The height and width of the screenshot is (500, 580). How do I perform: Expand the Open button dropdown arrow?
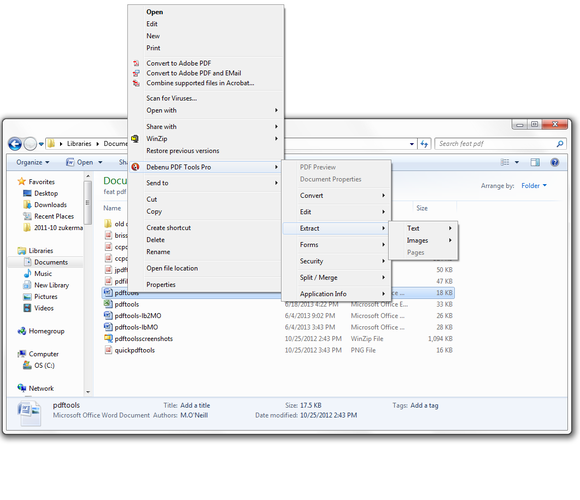100,162
